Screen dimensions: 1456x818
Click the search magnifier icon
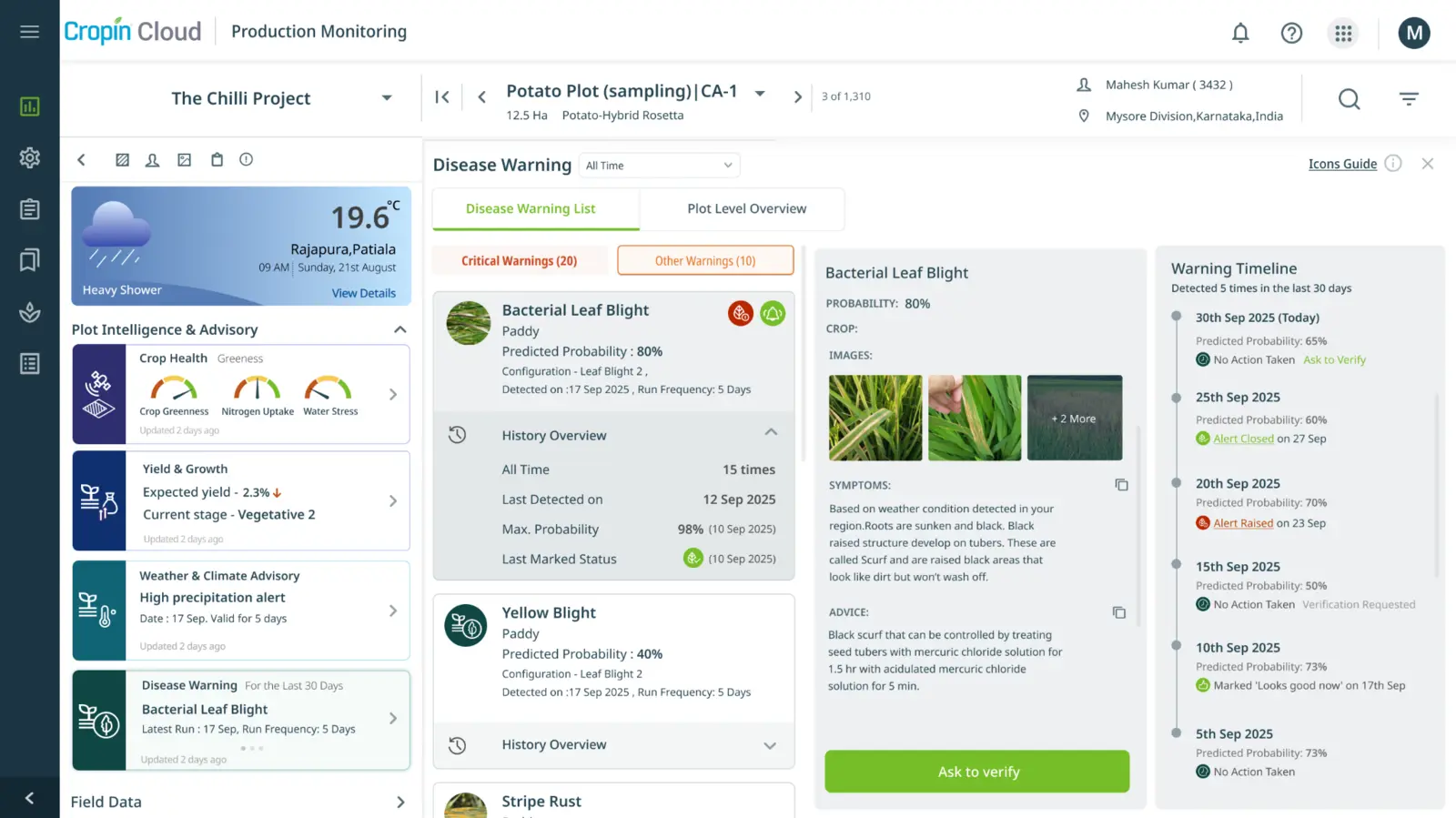click(x=1350, y=98)
